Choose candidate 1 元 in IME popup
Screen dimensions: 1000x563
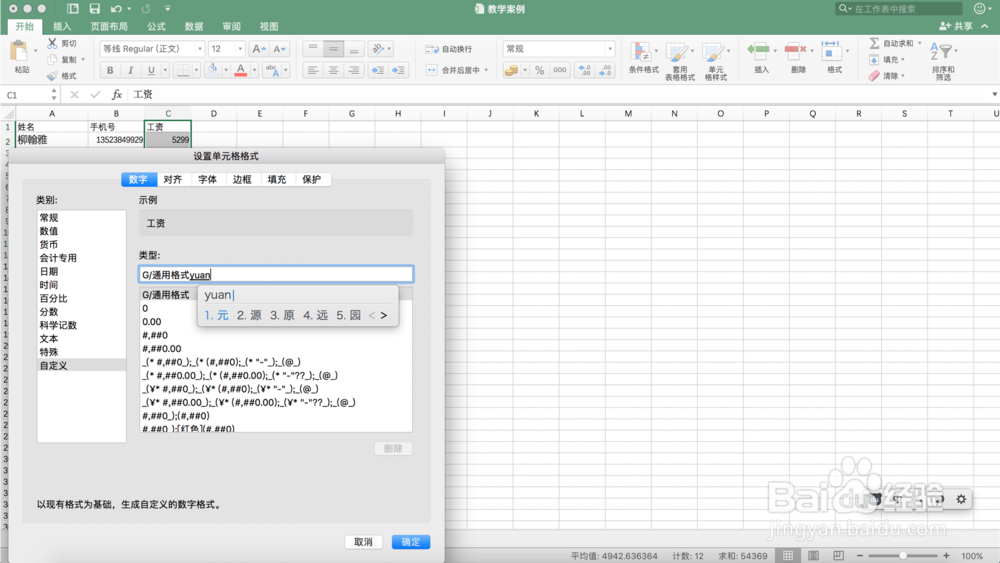[217, 315]
